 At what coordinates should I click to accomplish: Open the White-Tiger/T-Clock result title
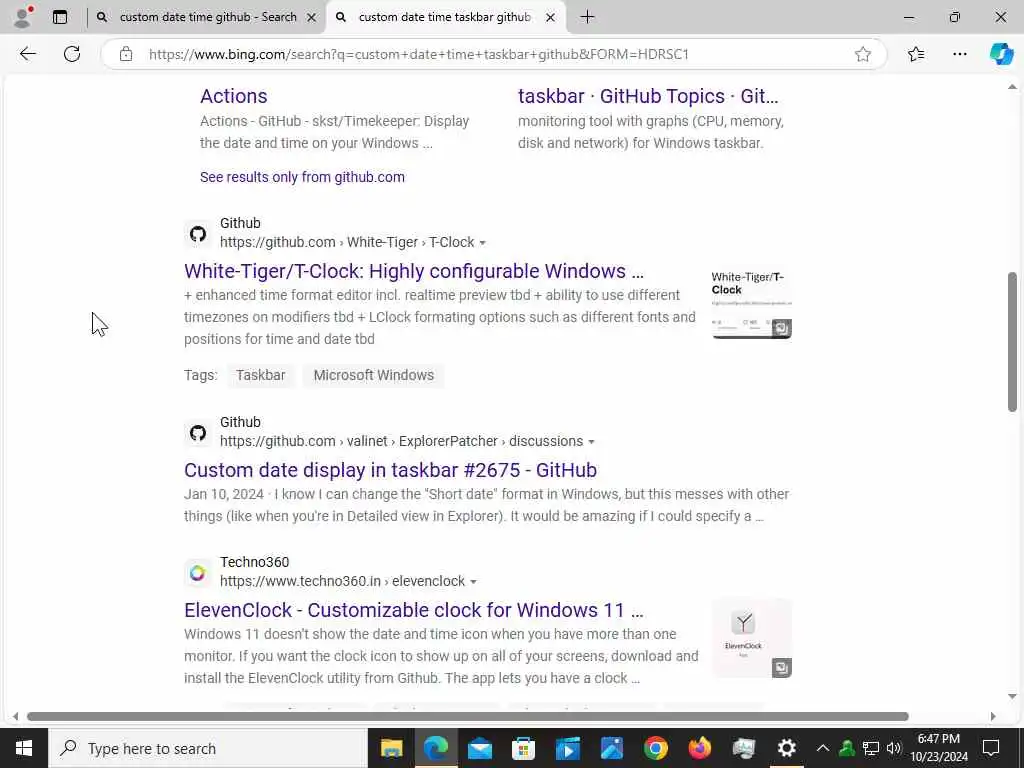(413, 271)
